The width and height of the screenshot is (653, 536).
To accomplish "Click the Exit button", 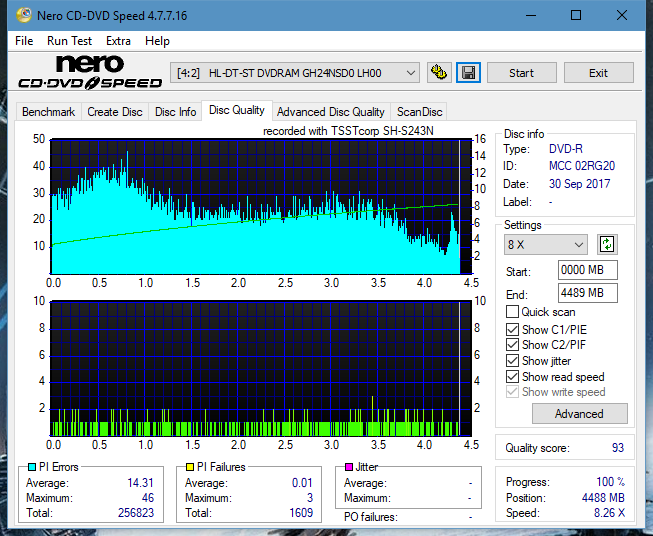I will (598, 73).
